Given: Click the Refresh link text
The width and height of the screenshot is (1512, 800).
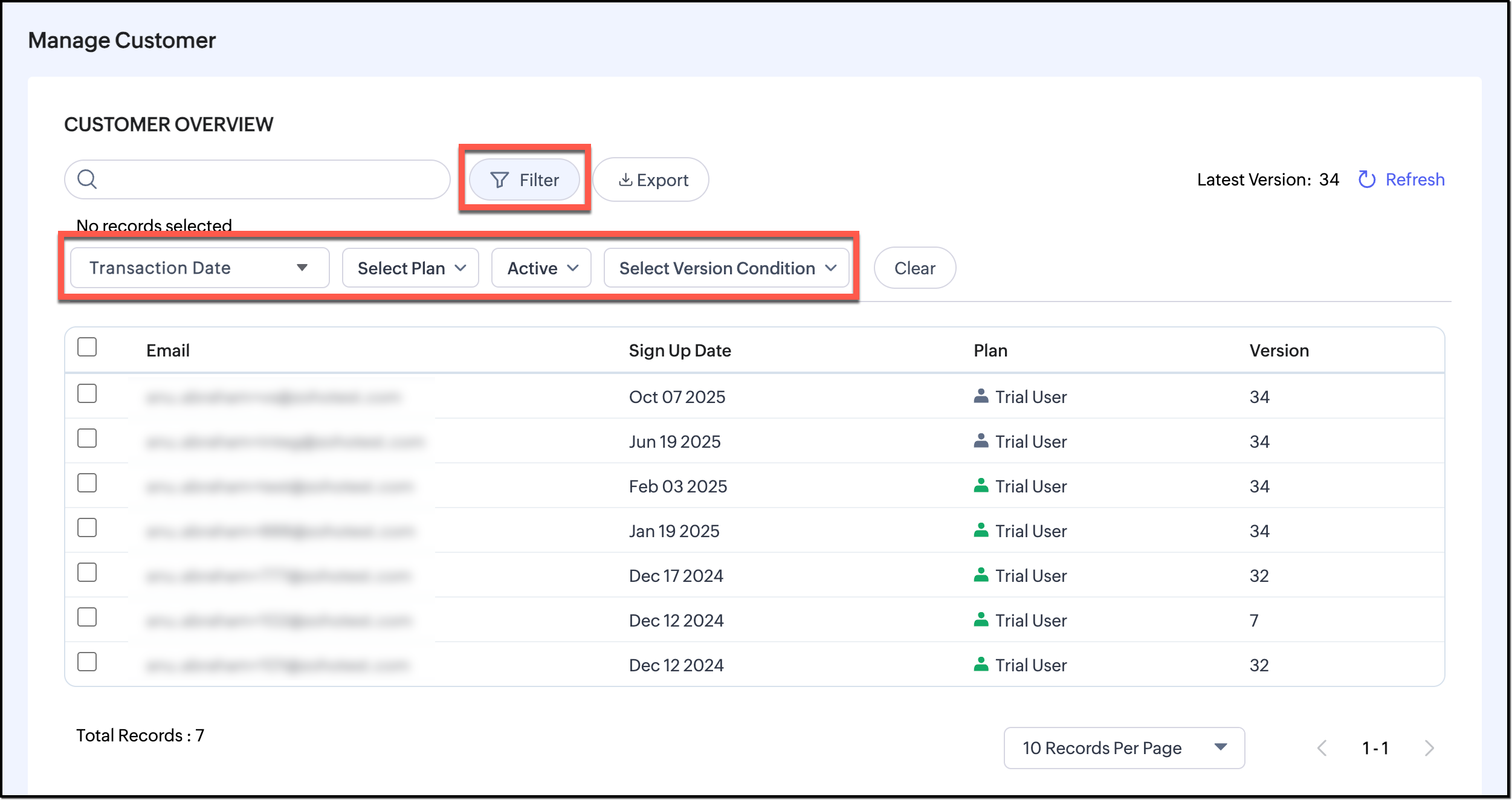Looking at the screenshot, I should point(1415,179).
